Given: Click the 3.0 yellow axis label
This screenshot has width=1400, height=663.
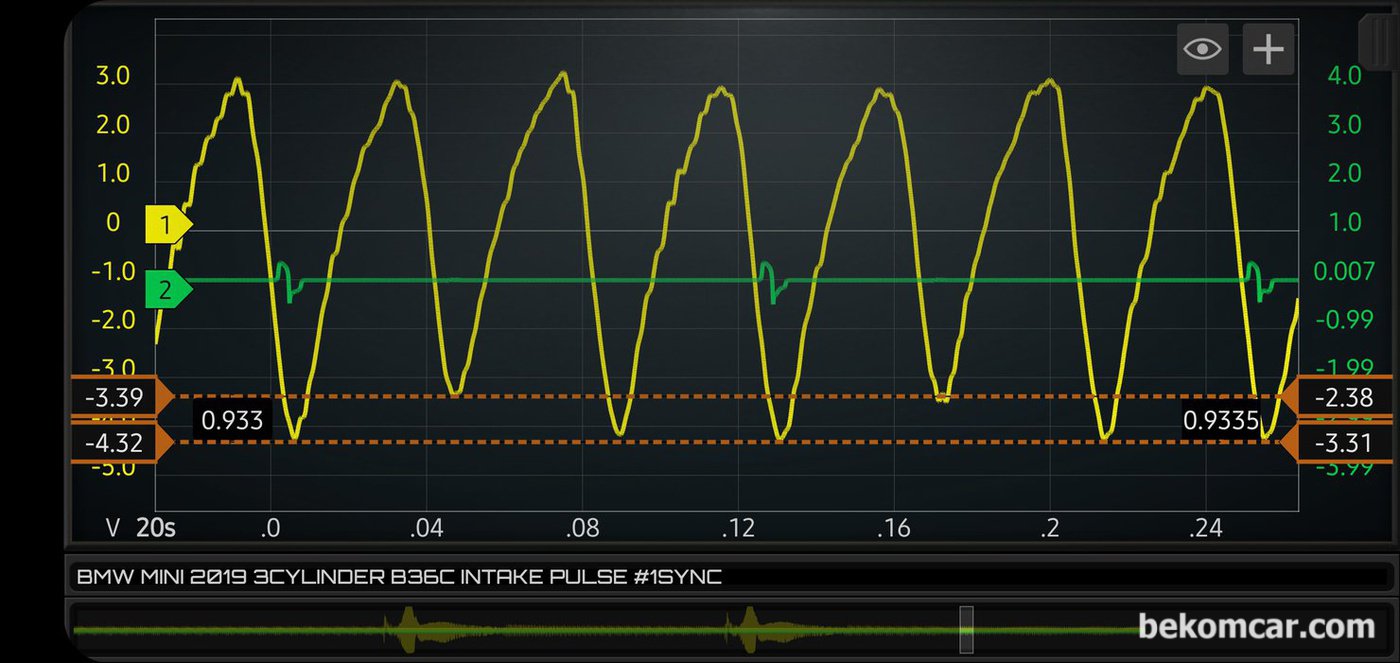Looking at the screenshot, I should click(x=113, y=77).
